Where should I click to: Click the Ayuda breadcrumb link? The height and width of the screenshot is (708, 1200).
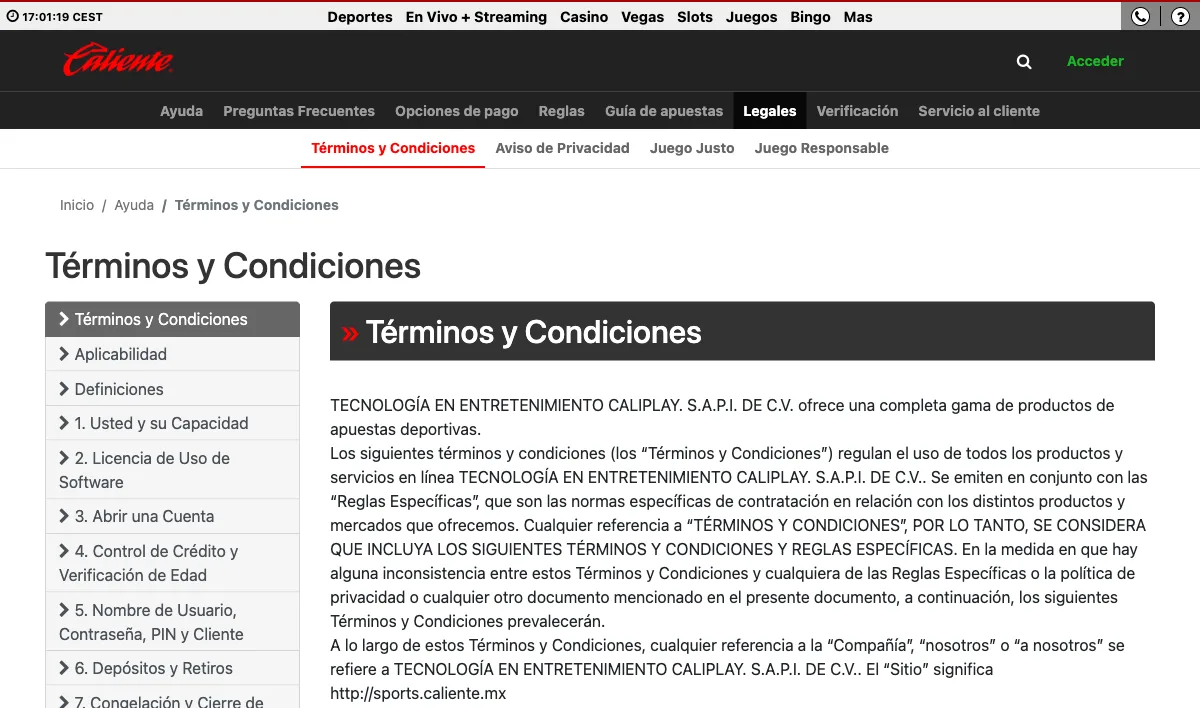point(134,205)
